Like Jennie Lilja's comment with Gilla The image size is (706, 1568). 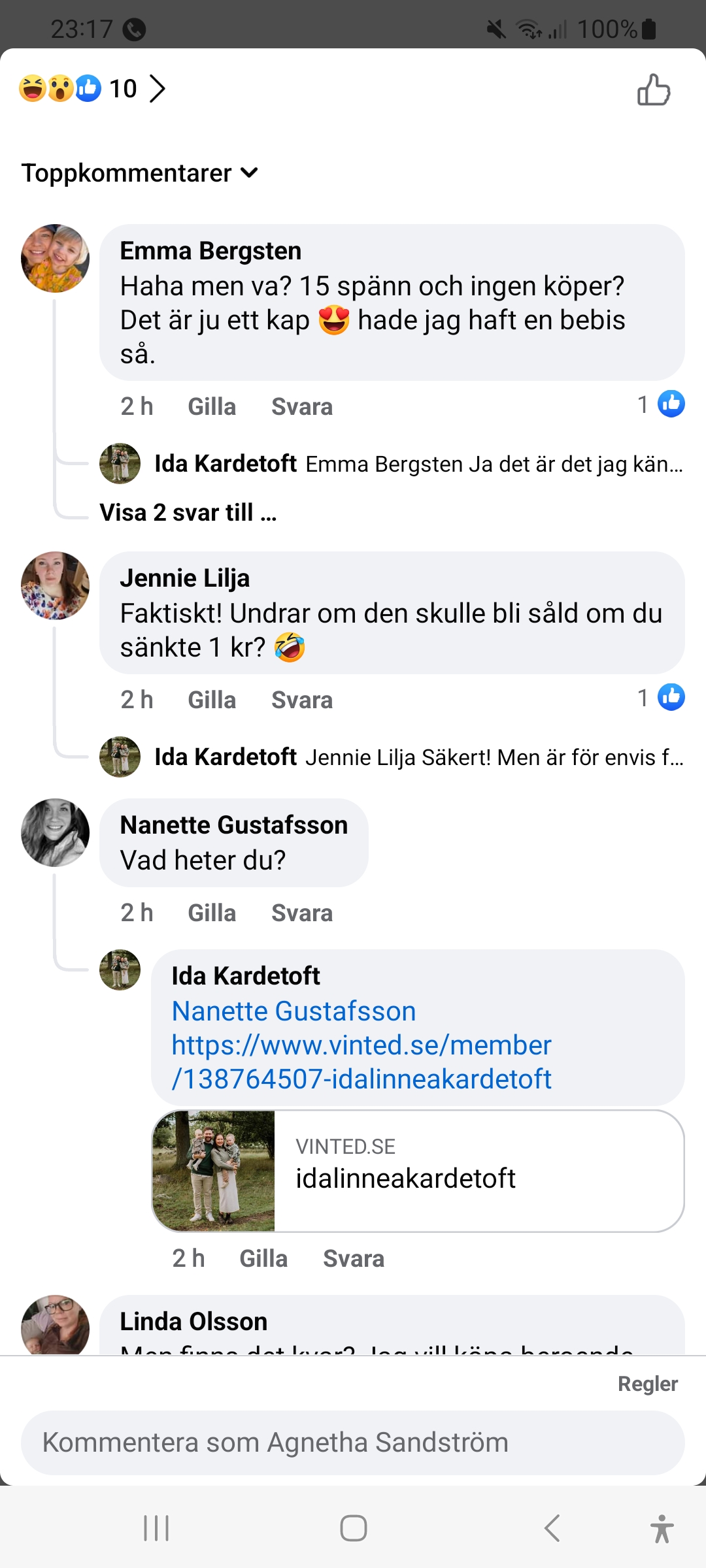[x=212, y=700]
